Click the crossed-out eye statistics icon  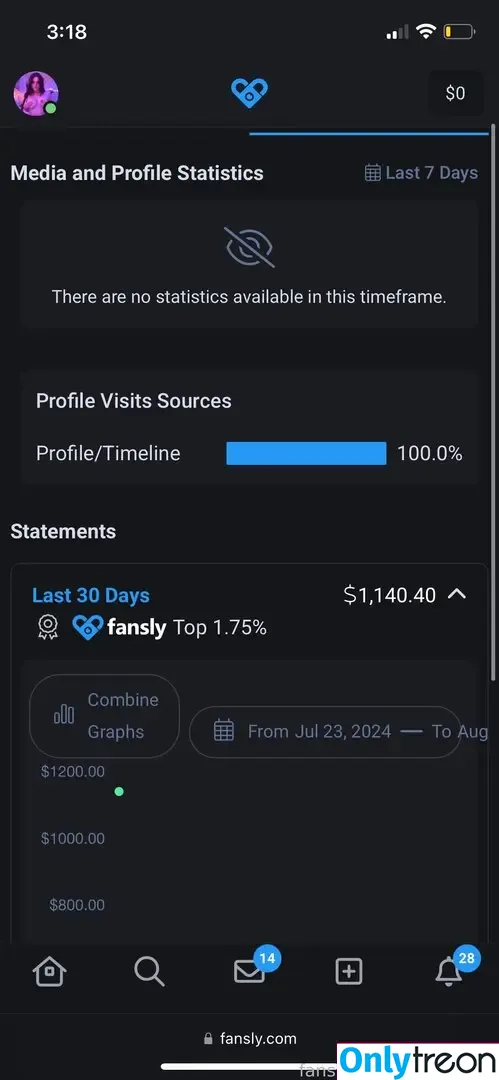coord(249,247)
